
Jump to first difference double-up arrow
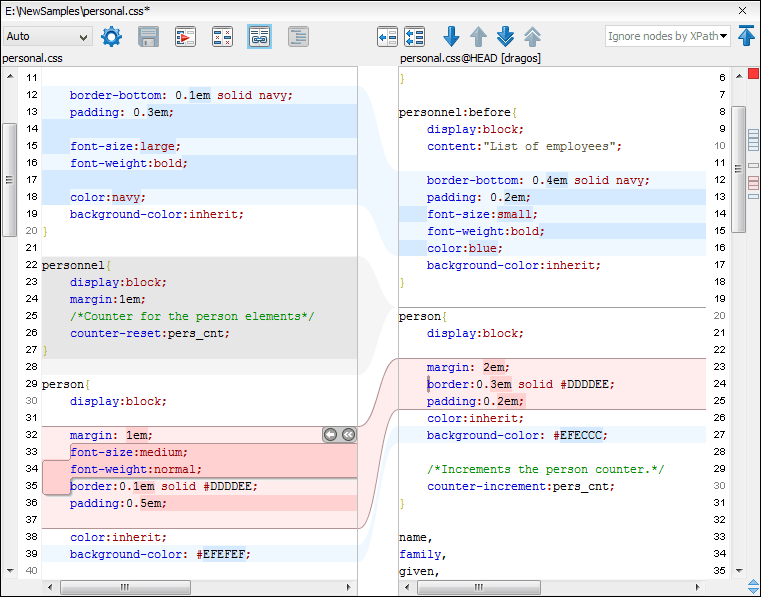[532, 37]
